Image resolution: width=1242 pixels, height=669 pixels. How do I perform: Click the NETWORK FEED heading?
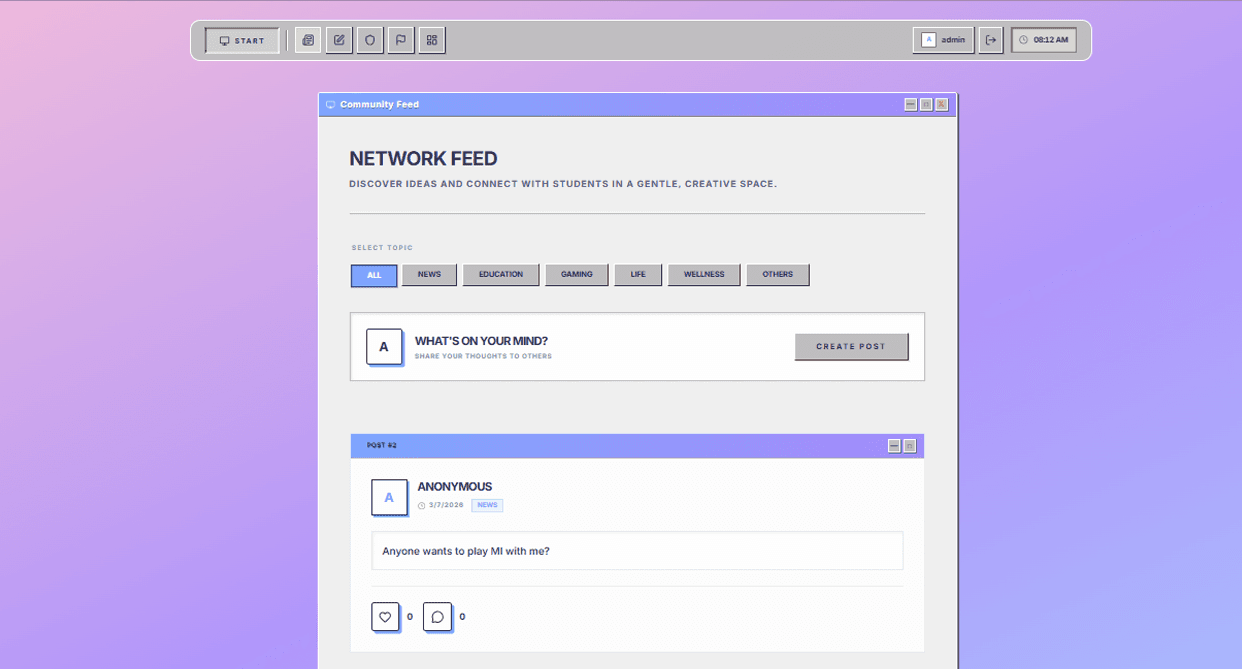423,158
